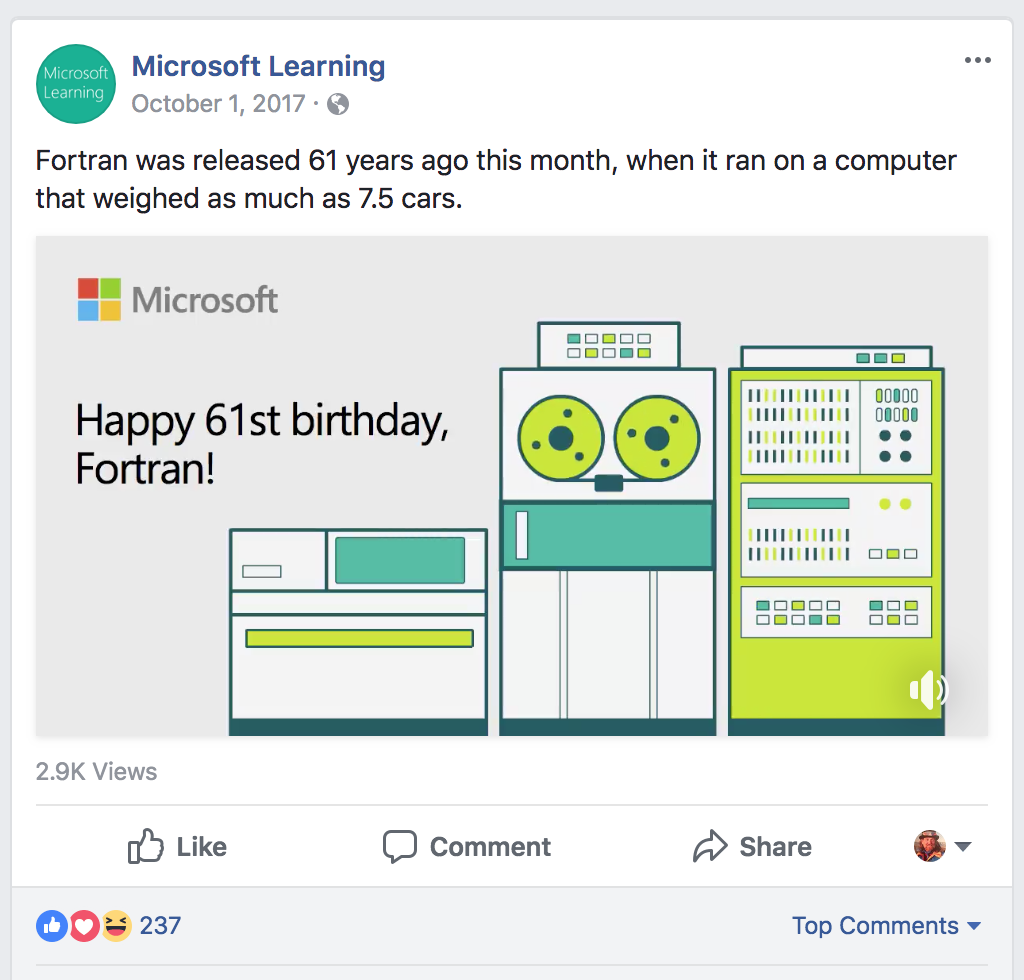
Task: Click the laughing face reaction icon
Action: (x=116, y=926)
